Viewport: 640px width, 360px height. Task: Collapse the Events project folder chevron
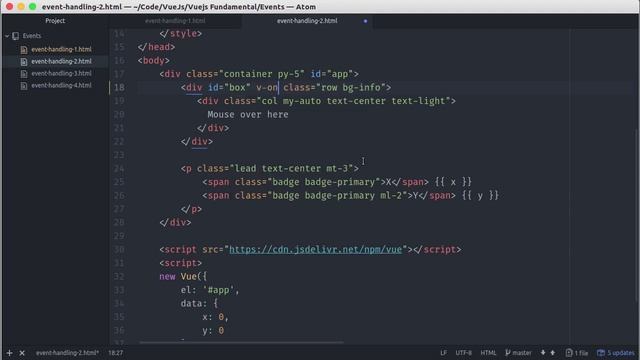tap(7, 36)
